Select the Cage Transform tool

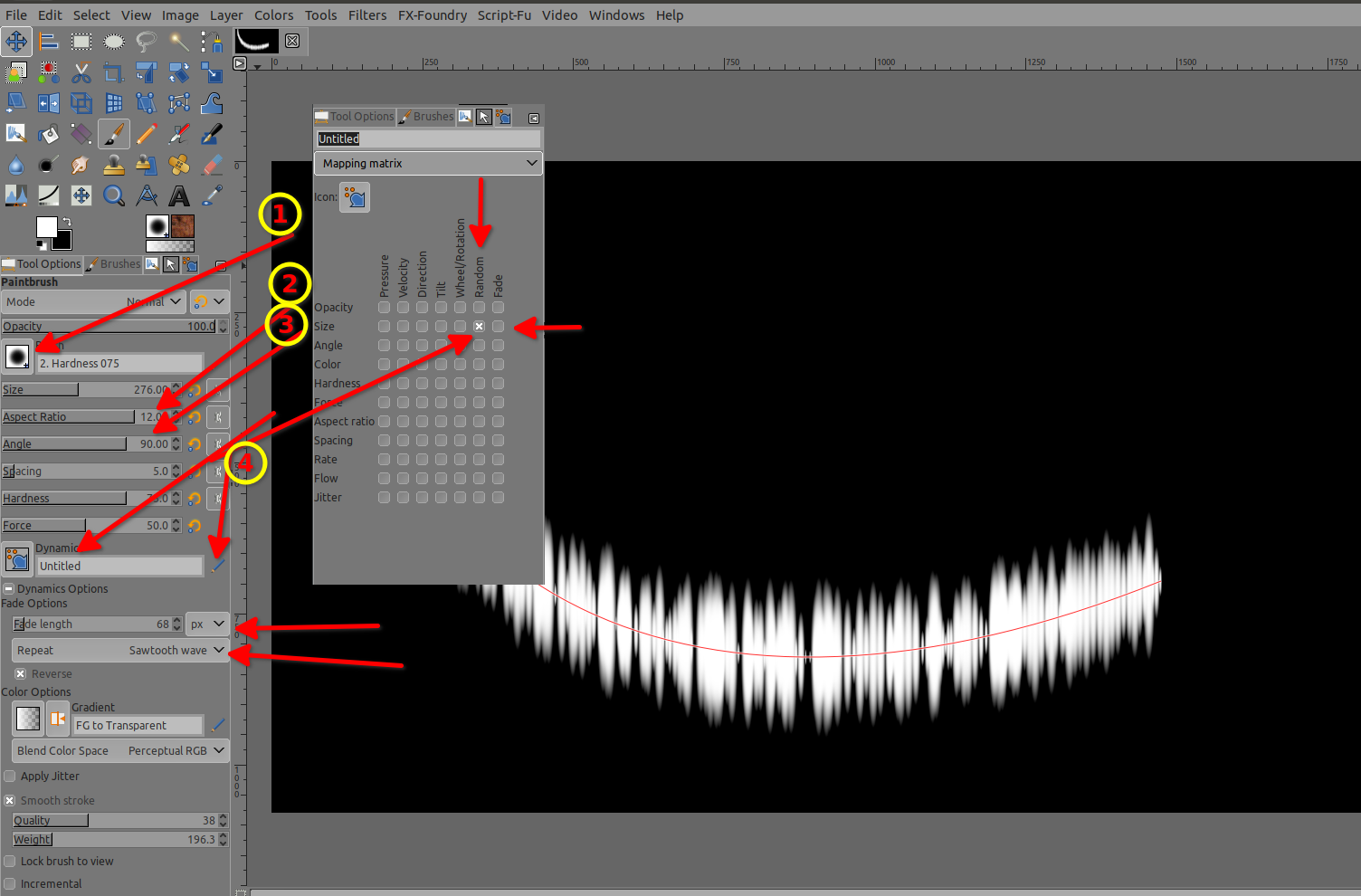pos(179,103)
